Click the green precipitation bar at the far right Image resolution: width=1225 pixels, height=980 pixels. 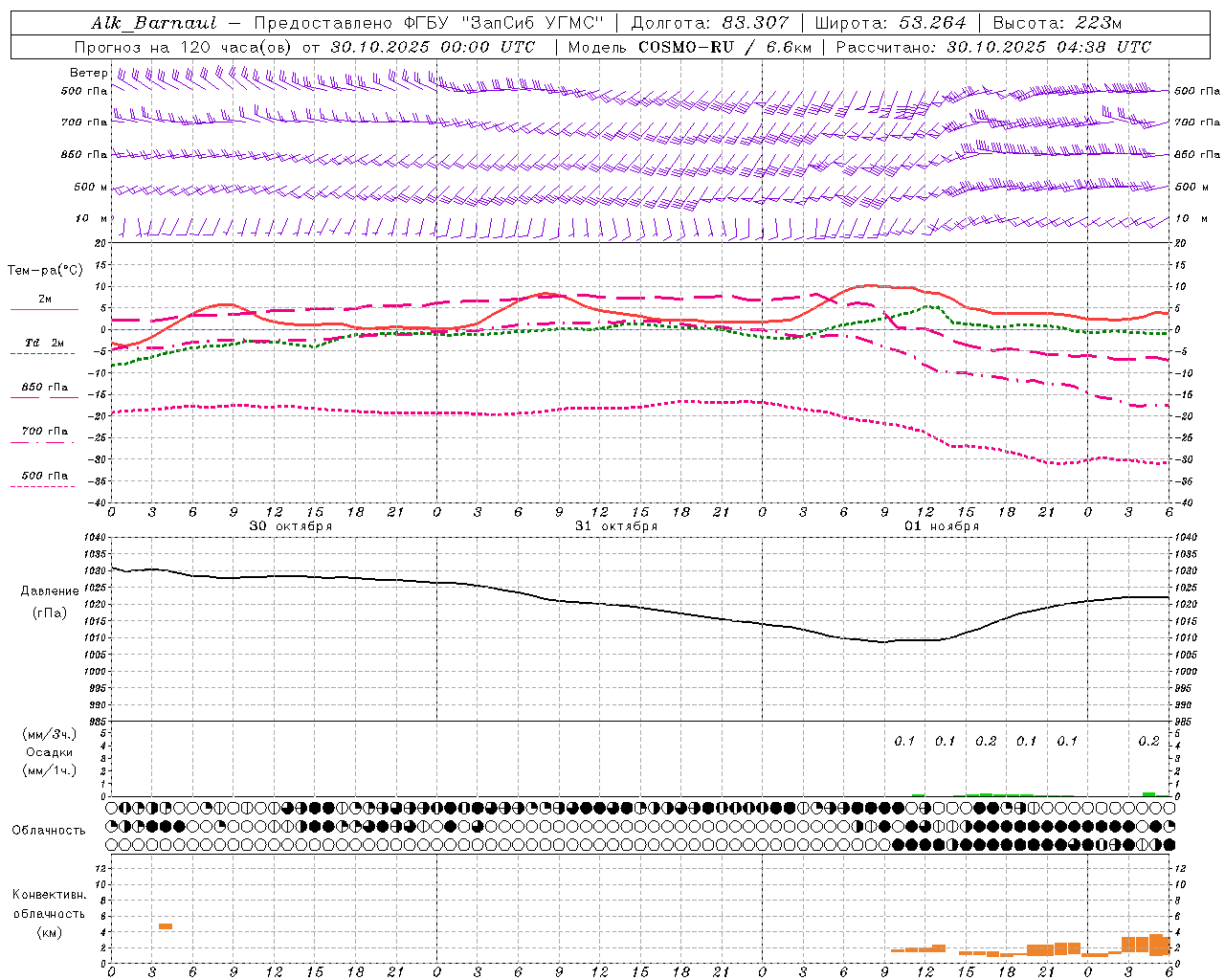(1148, 793)
